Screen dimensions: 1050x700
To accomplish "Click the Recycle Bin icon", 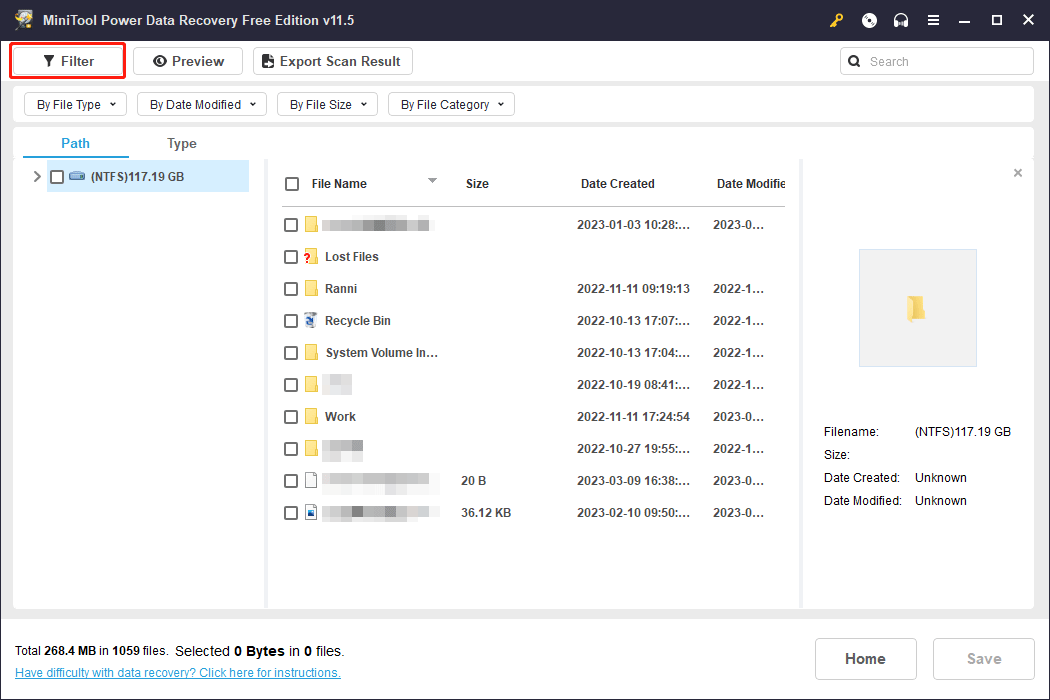I will pos(311,320).
